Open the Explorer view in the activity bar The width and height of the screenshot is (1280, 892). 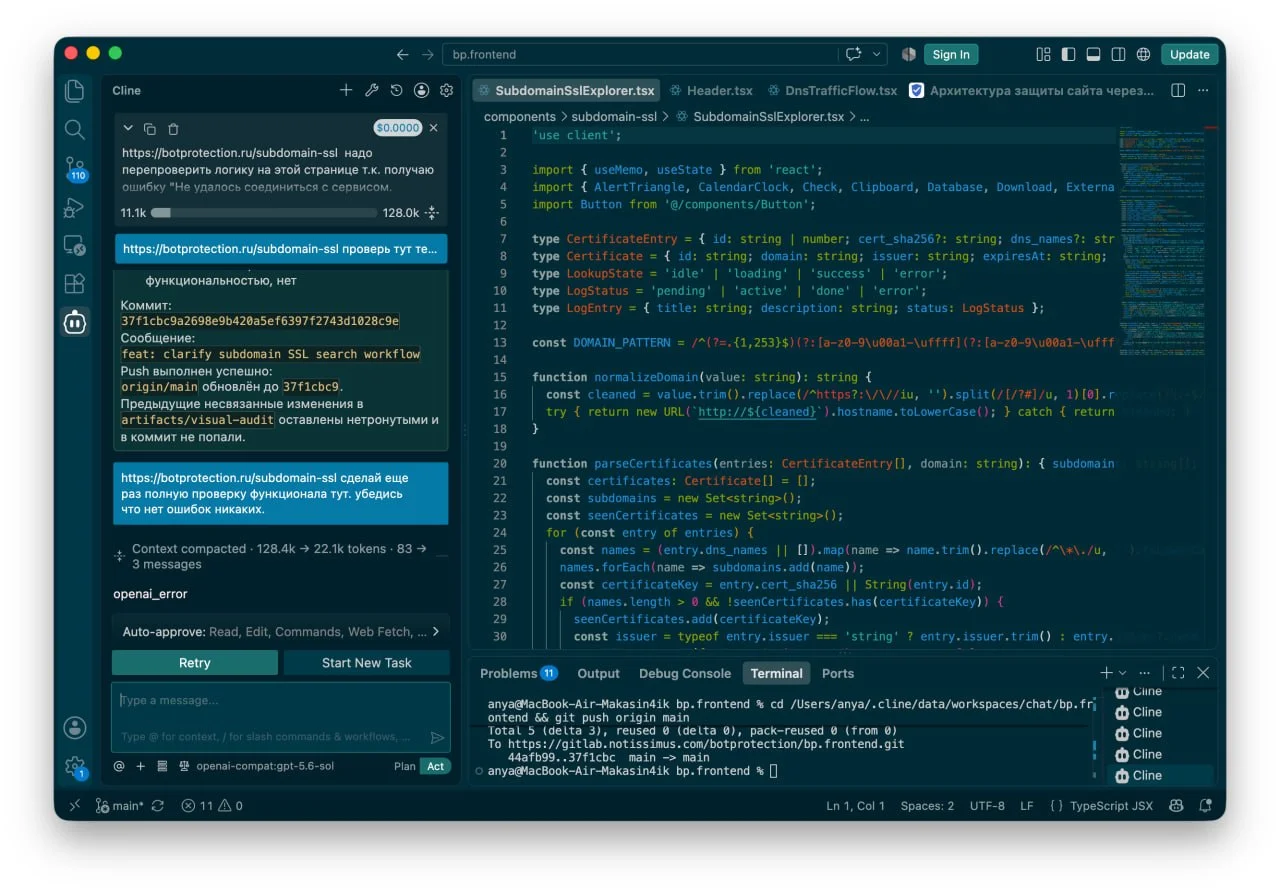pyautogui.click(x=75, y=91)
